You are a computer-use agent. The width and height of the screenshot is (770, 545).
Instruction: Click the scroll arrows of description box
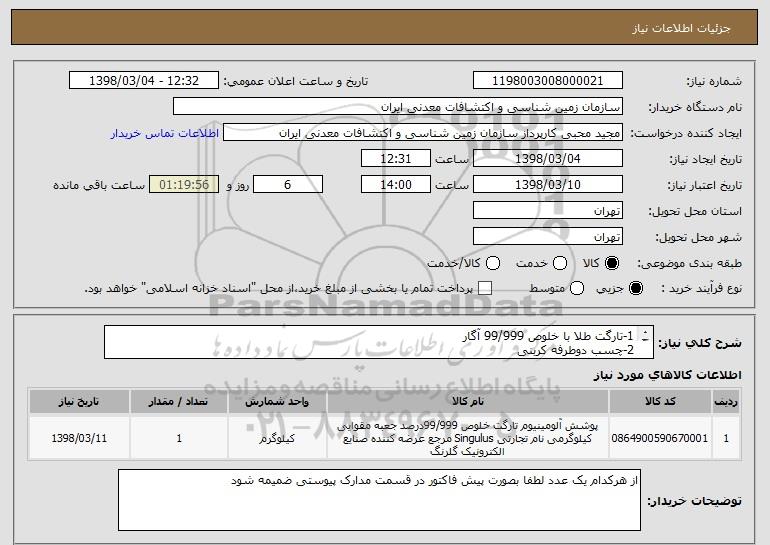coord(645,336)
